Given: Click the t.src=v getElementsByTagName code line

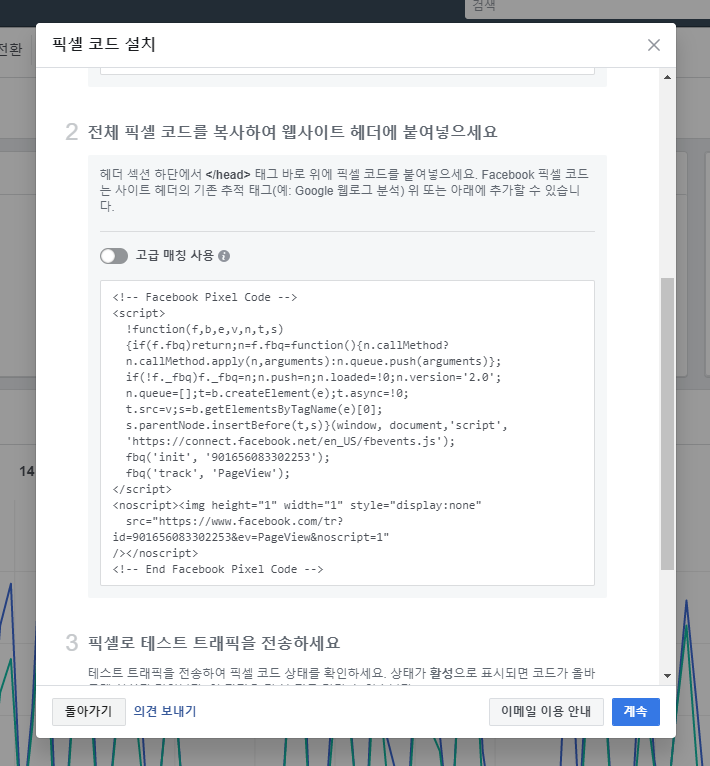Looking at the screenshot, I should [254, 409].
